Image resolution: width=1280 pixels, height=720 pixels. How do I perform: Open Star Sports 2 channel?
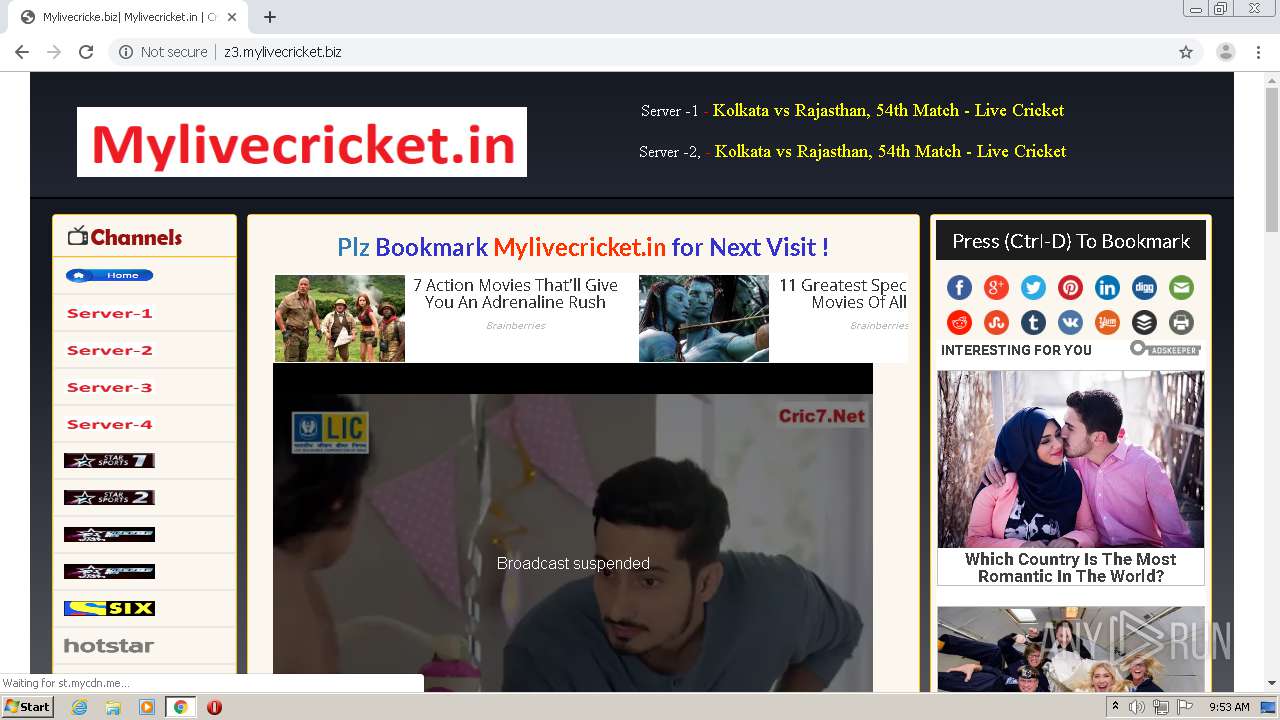[109, 498]
